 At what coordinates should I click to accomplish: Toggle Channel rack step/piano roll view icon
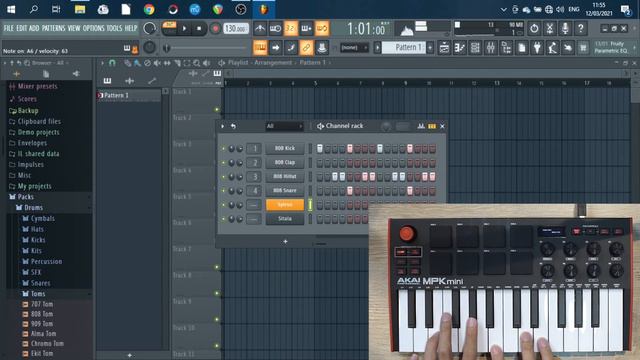click(432, 126)
